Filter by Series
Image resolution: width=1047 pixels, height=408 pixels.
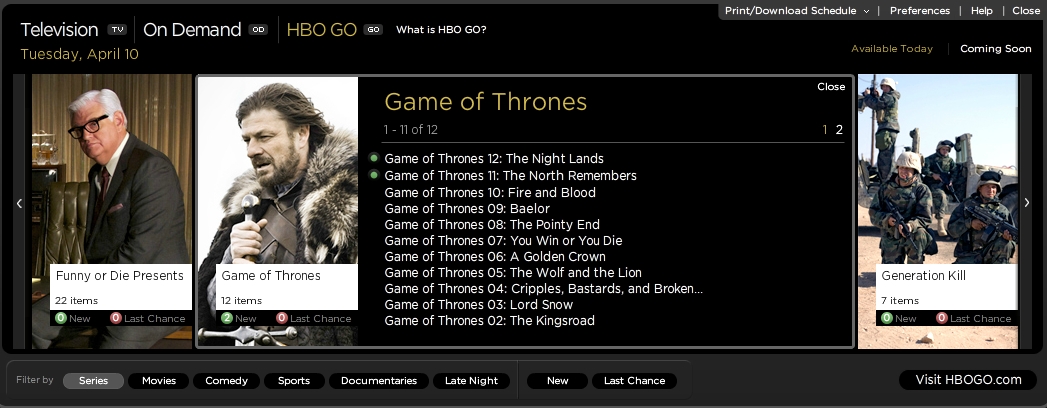[93, 381]
